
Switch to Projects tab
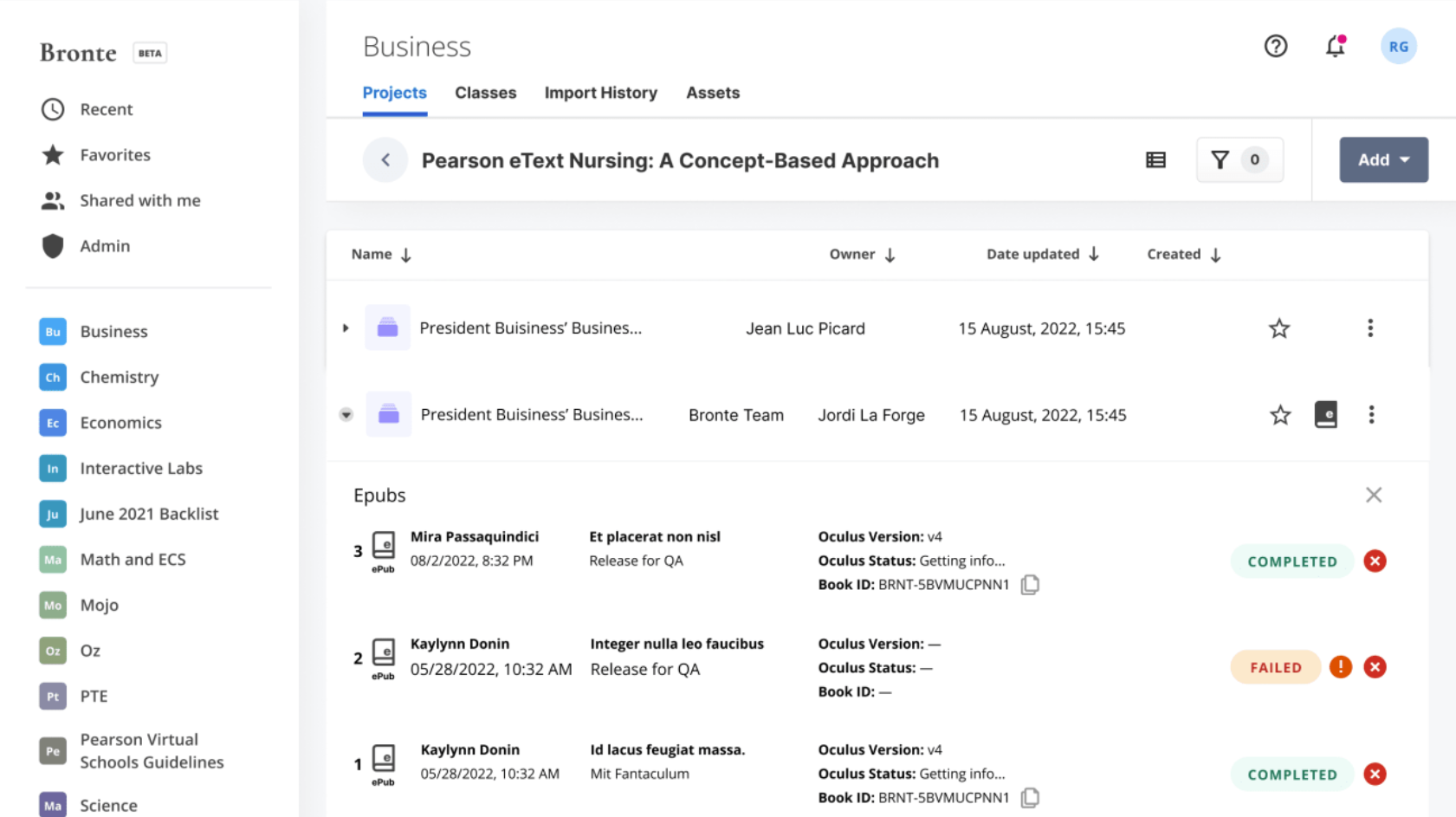pyautogui.click(x=394, y=94)
